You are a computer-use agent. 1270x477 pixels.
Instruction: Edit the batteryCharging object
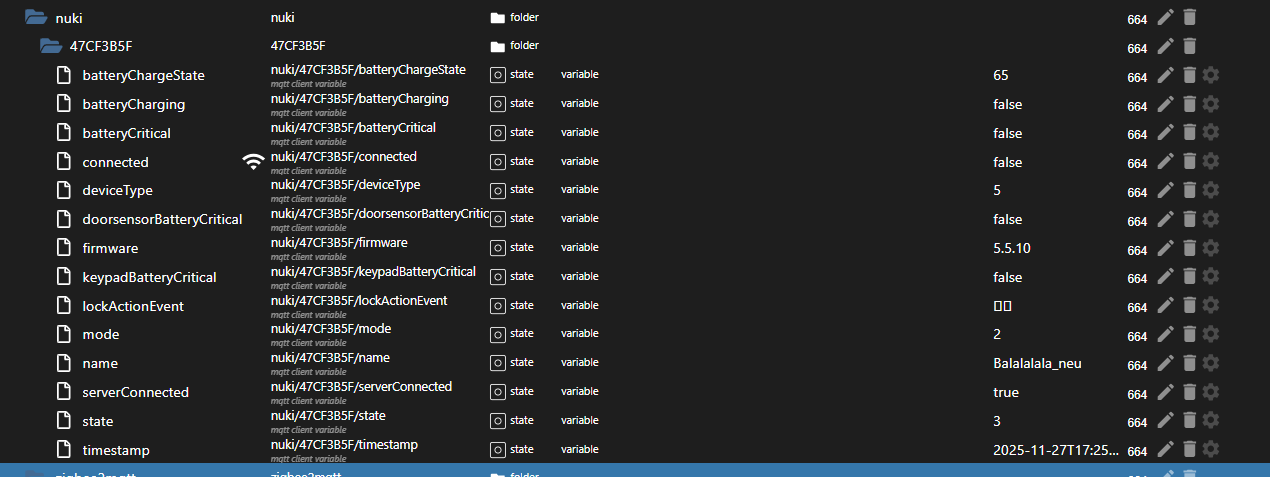click(1165, 104)
